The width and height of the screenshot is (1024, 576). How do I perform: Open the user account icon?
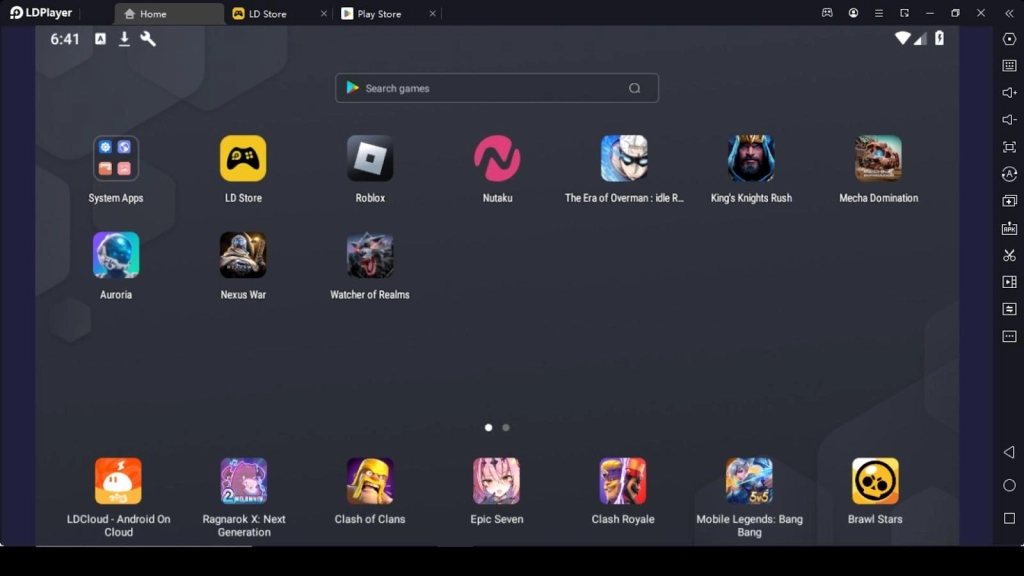coord(853,13)
